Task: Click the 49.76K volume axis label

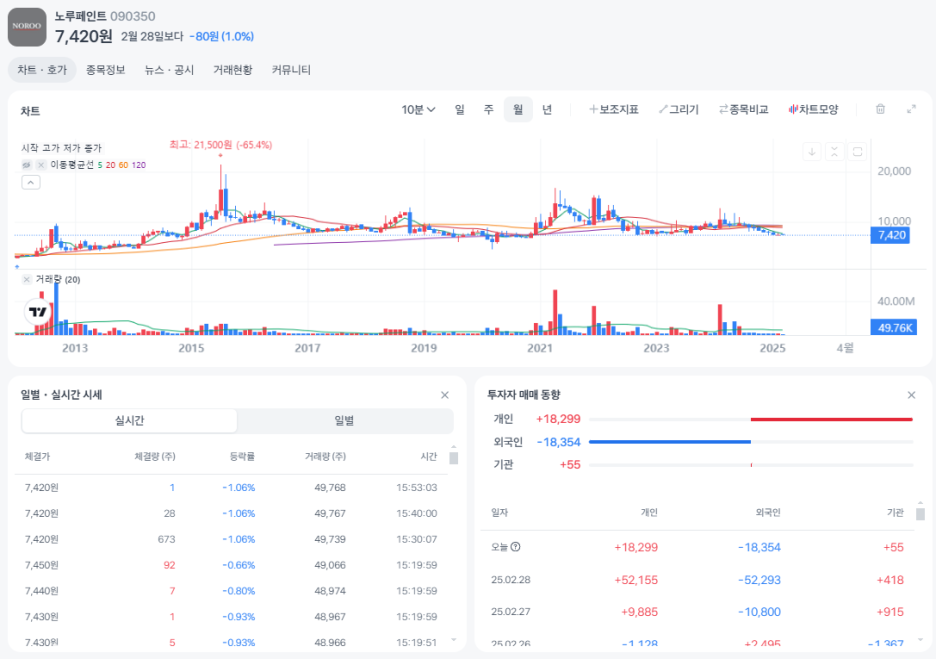Action: point(894,327)
